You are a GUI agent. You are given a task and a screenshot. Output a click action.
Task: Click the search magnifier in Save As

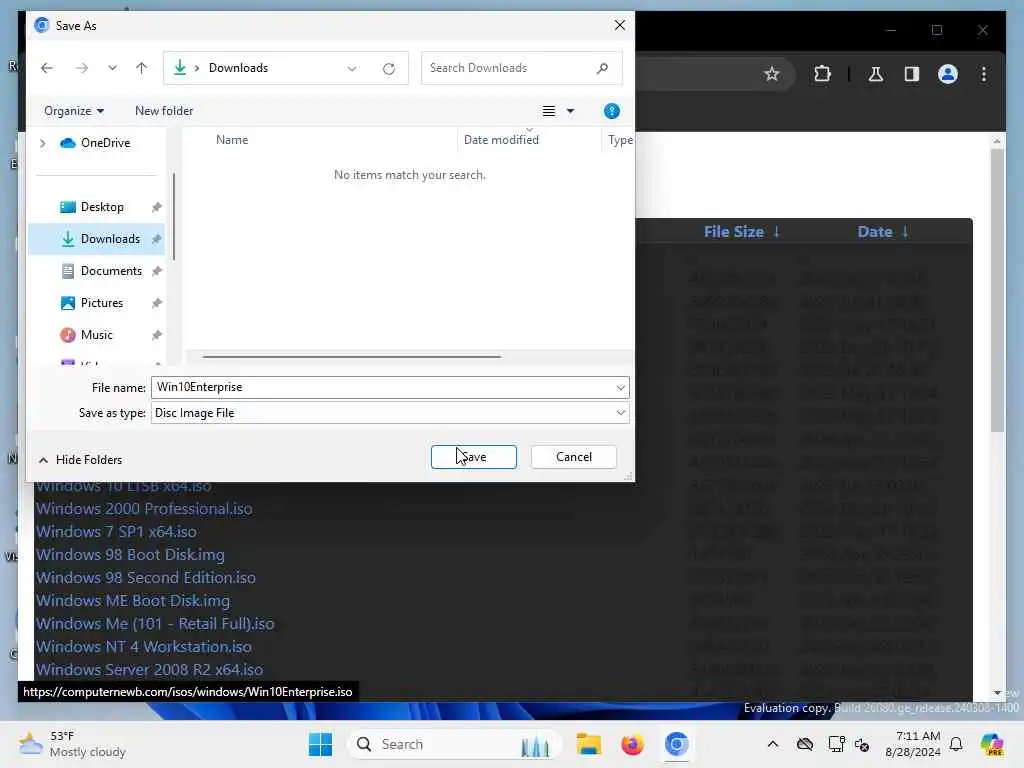602,68
